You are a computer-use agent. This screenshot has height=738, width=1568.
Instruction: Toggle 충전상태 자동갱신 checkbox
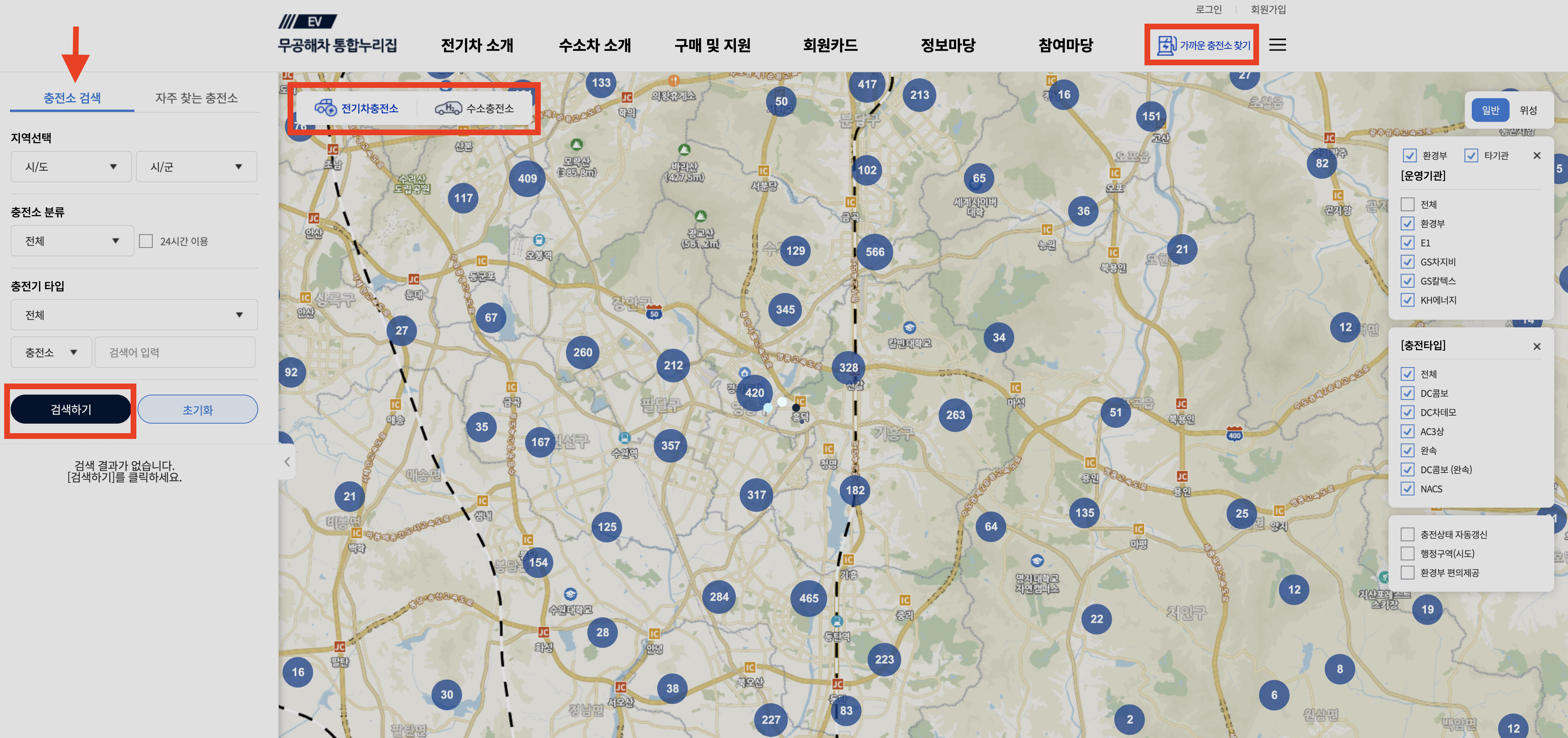[1407, 534]
